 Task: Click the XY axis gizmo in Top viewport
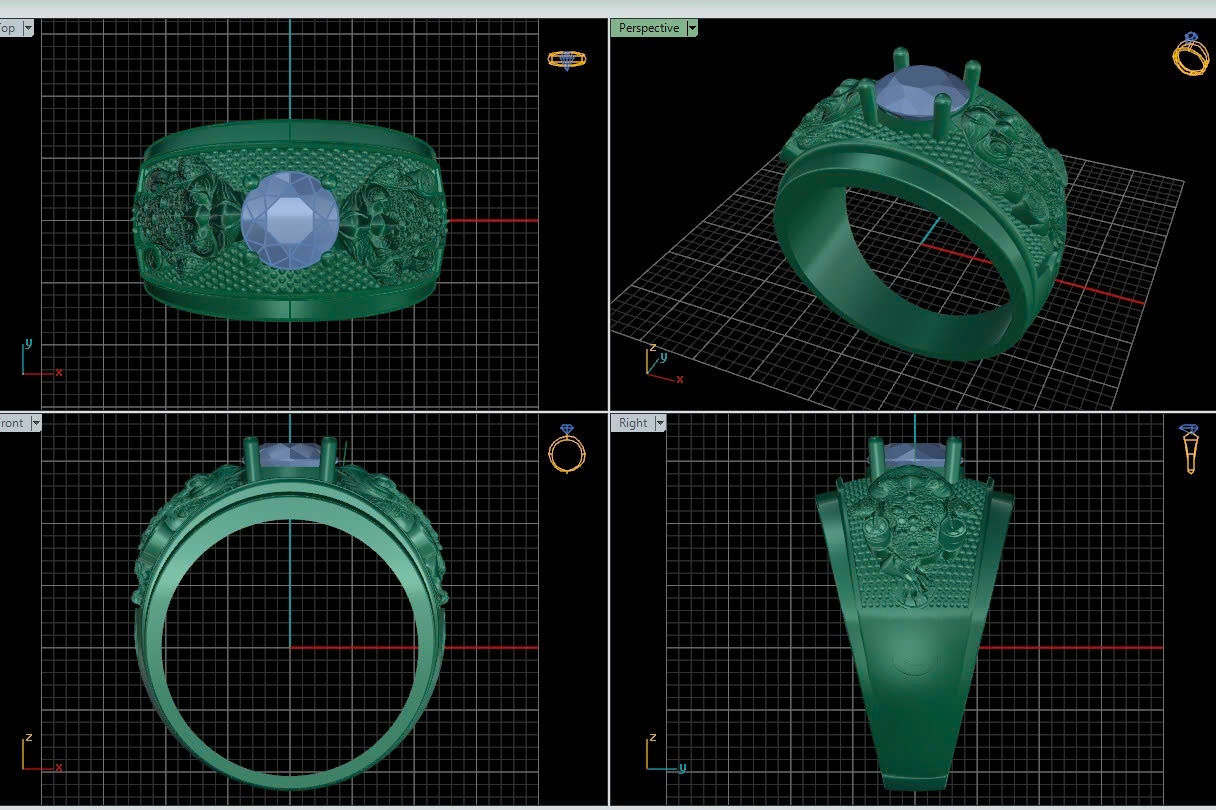38,362
